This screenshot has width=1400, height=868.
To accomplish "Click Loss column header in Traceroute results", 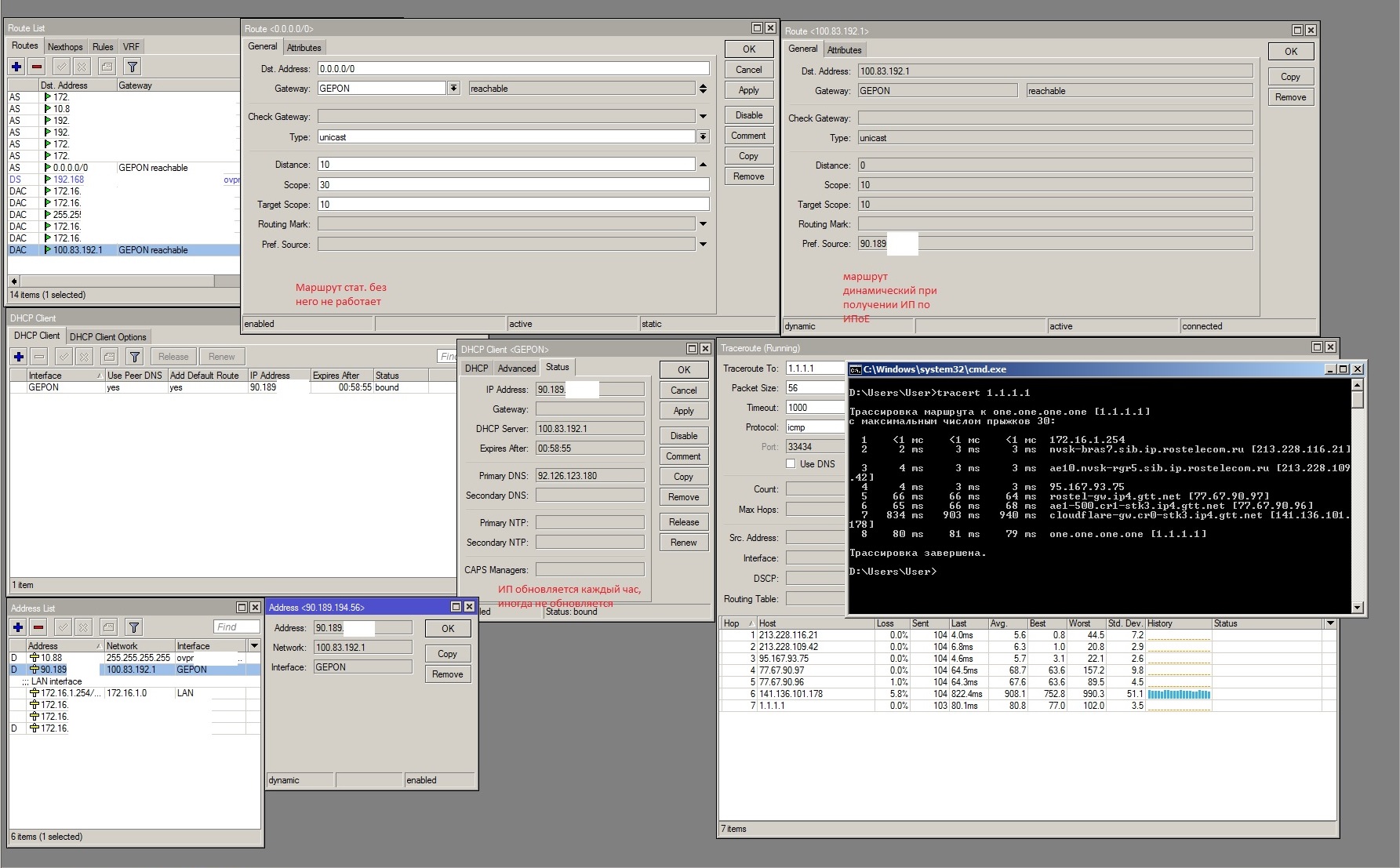I will pyautogui.click(x=893, y=623).
